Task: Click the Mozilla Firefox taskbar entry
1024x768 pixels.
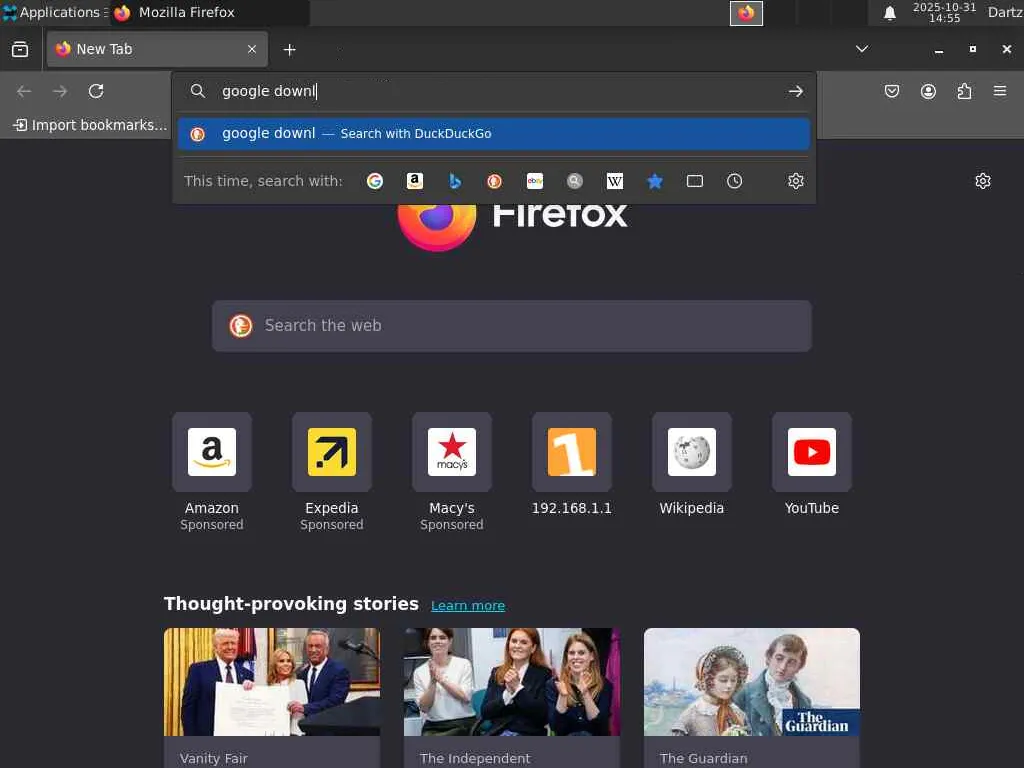Action: point(210,12)
